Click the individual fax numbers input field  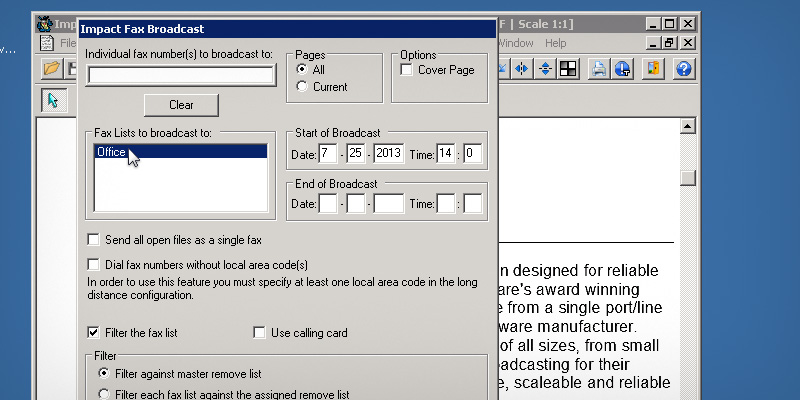(x=181, y=75)
